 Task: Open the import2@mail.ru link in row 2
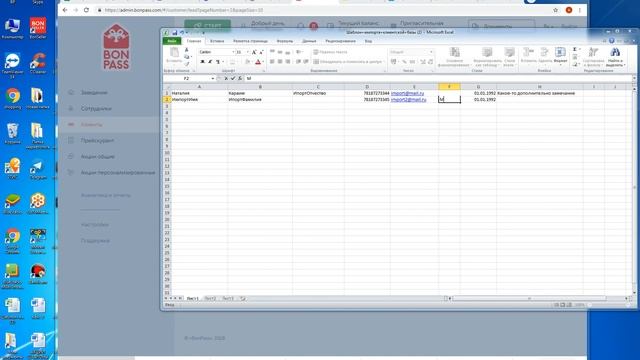pyautogui.click(x=409, y=100)
